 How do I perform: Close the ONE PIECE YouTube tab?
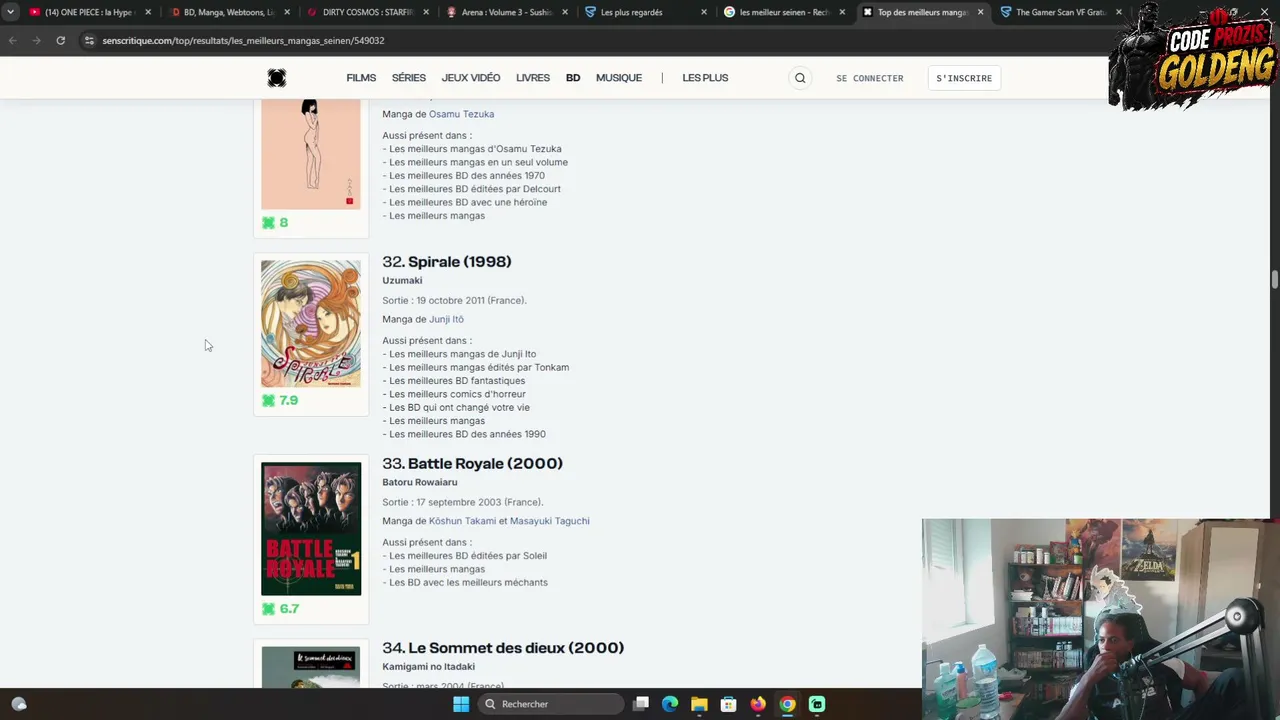click(148, 12)
